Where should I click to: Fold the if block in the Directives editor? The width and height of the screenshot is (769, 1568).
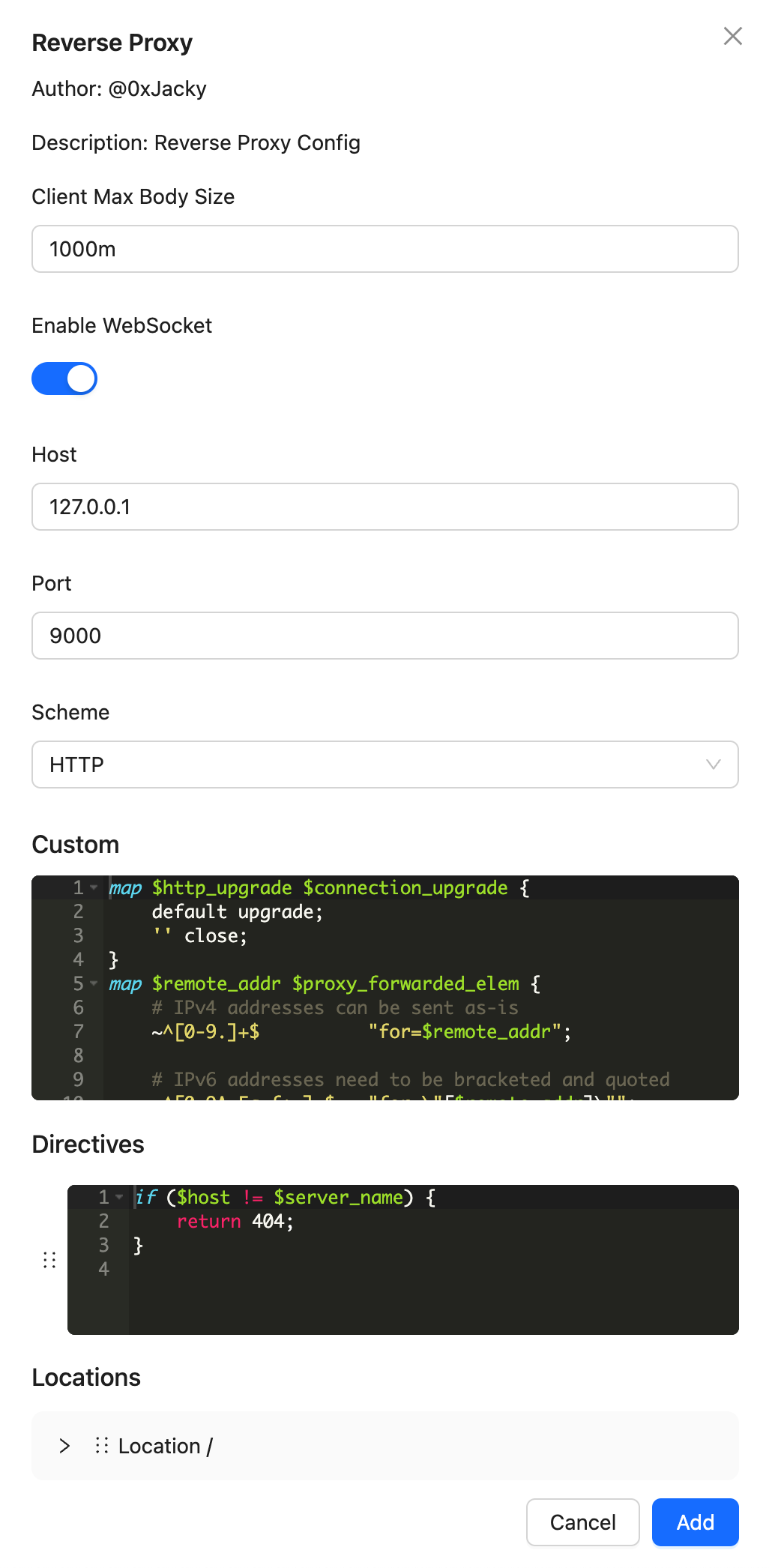coord(119,1197)
